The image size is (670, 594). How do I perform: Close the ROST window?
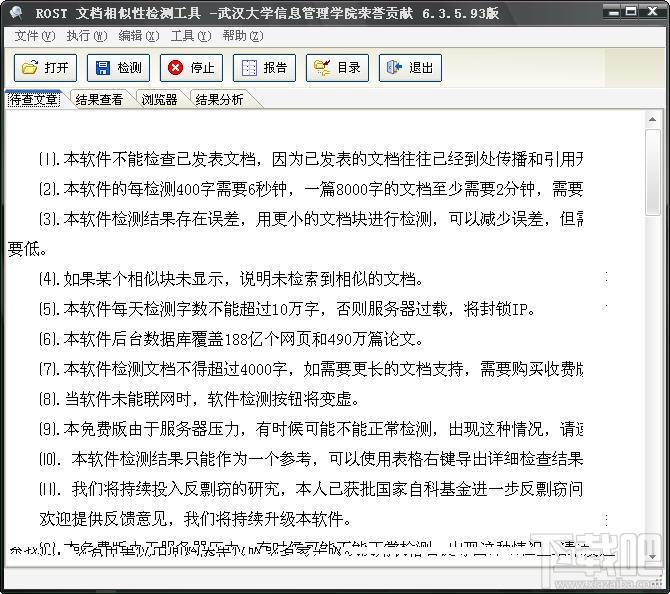652,12
